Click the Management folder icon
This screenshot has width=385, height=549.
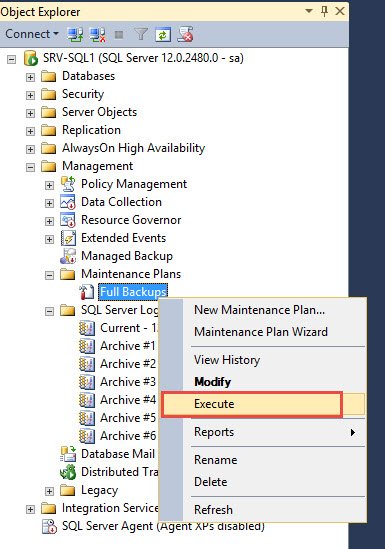point(48,166)
